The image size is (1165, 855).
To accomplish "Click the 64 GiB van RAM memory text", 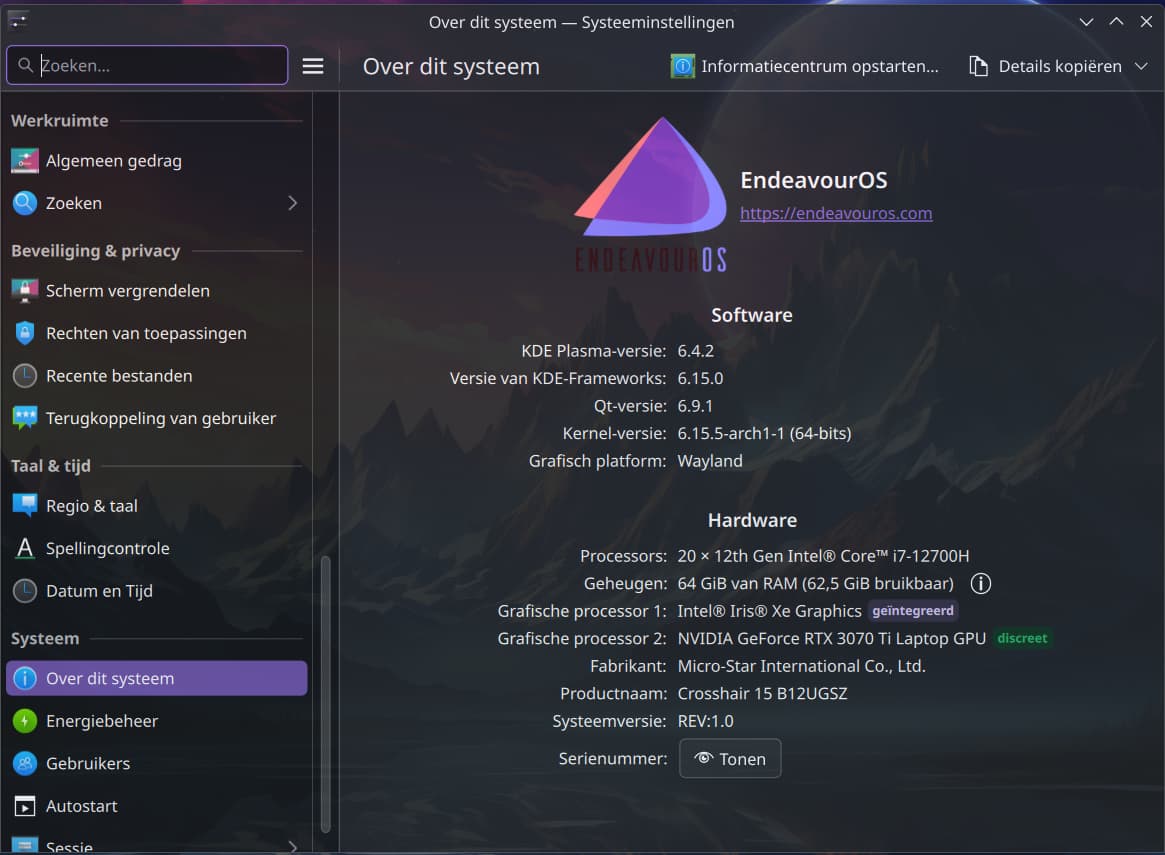I will [x=815, y=584].
